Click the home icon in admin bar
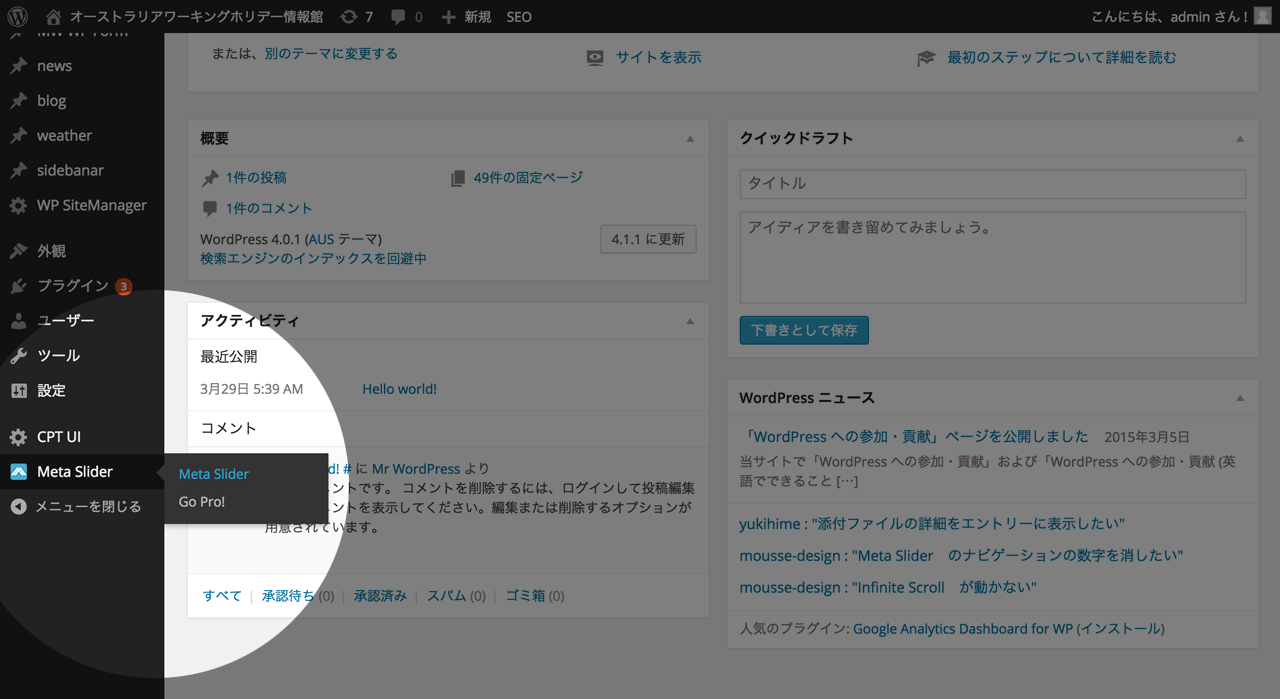 point(54,17)
